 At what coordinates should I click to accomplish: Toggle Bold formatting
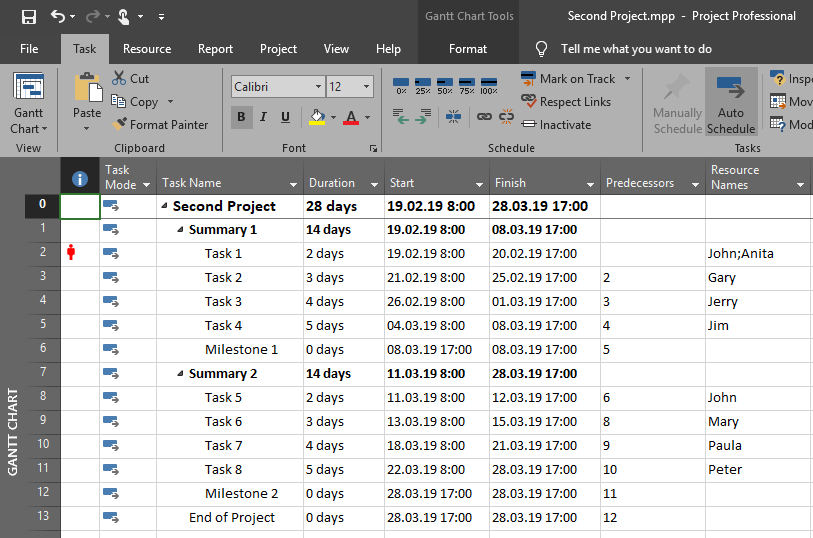coord(241,117)
